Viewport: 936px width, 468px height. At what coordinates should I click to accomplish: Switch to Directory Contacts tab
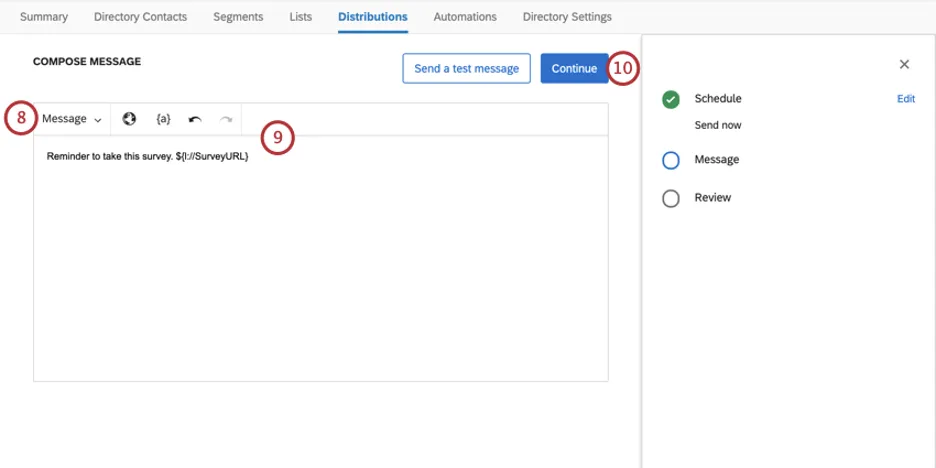pos(140,17)
